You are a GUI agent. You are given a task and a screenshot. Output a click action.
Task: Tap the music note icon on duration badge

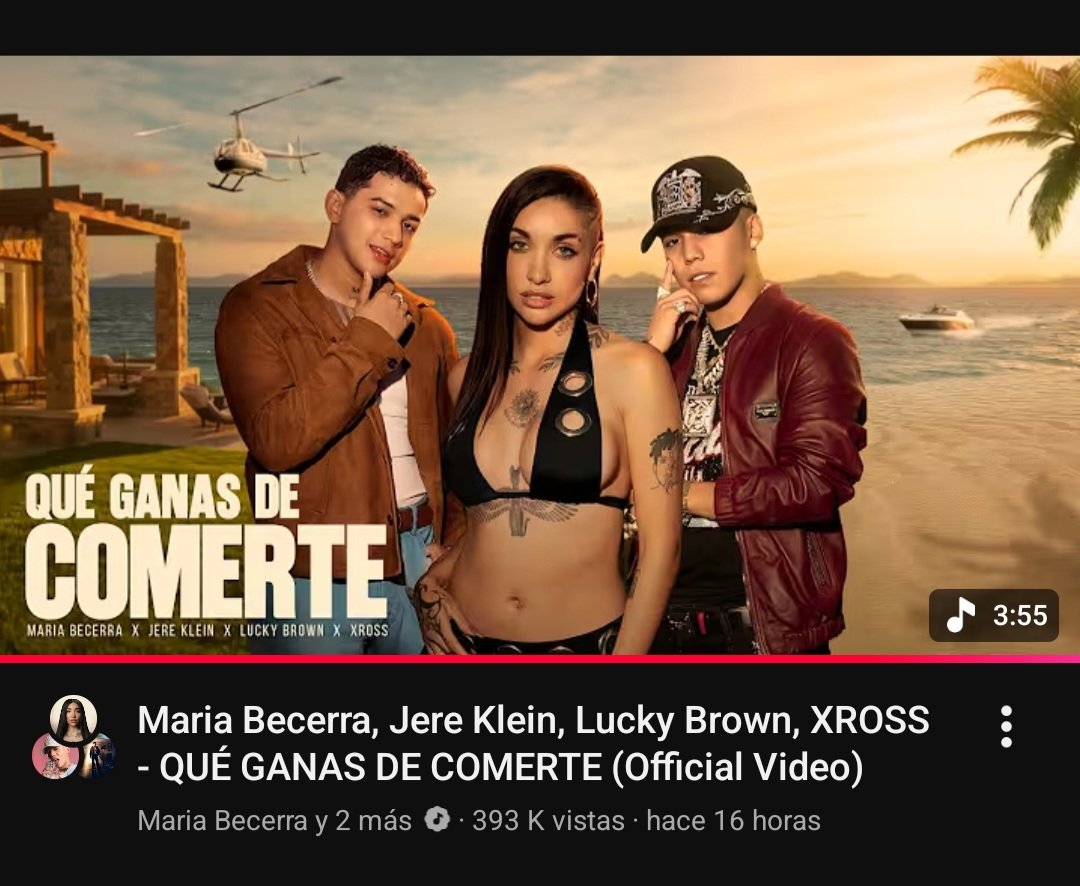coord(961,615)
